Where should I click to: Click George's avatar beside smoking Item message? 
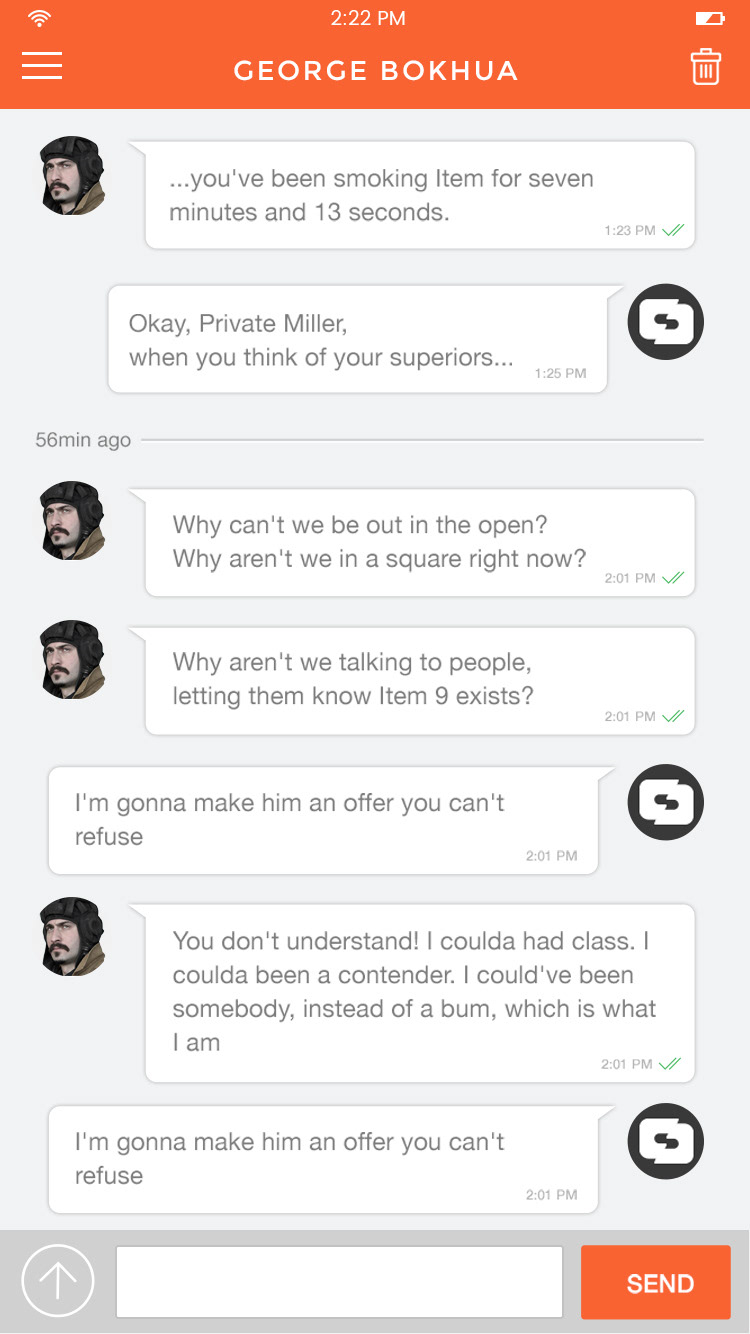pyautogui.click(x=73, y=176)
